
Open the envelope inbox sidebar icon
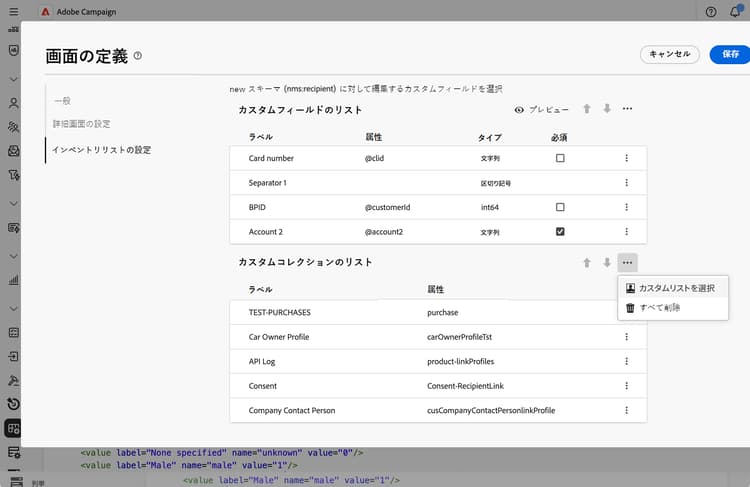[x=13, y=151]
